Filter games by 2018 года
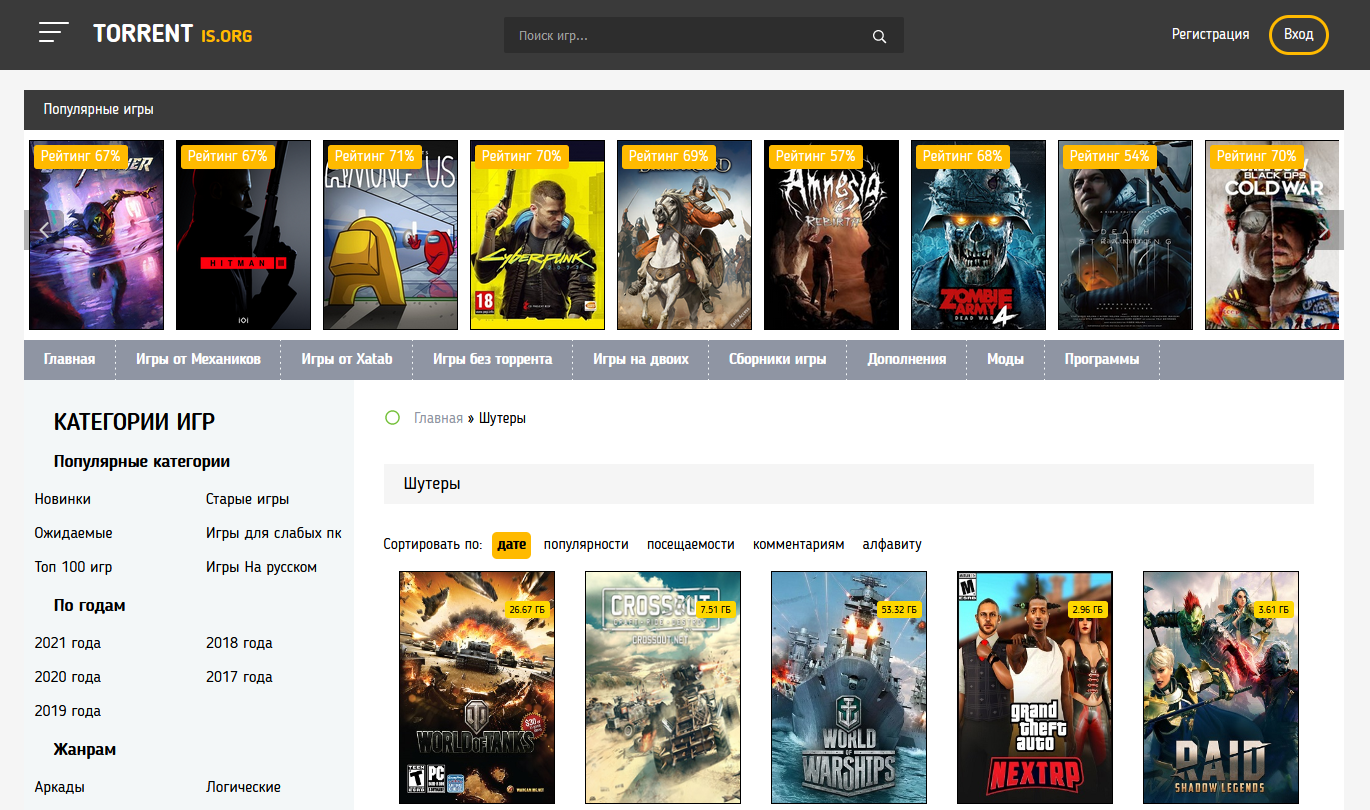This screenshot has height=810, width=1370. coord(239,643)
